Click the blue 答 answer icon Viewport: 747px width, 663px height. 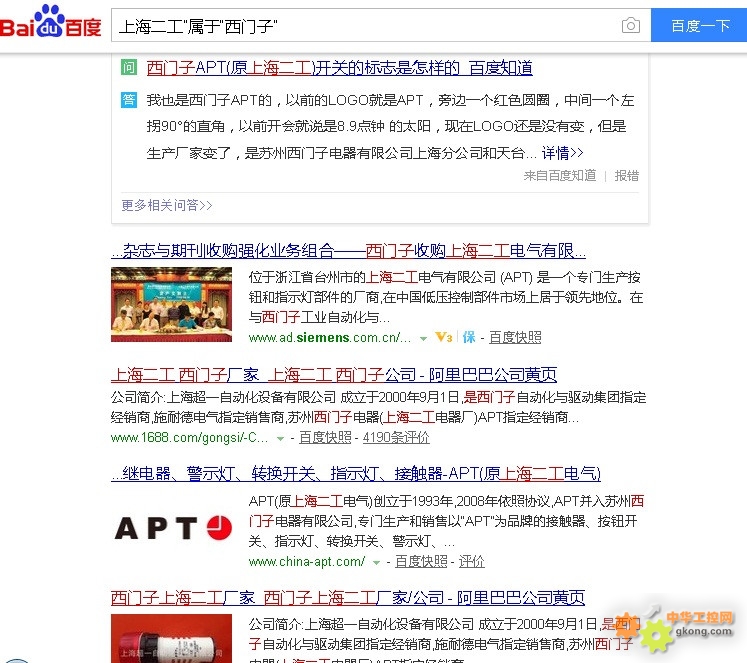click(129, 100)
